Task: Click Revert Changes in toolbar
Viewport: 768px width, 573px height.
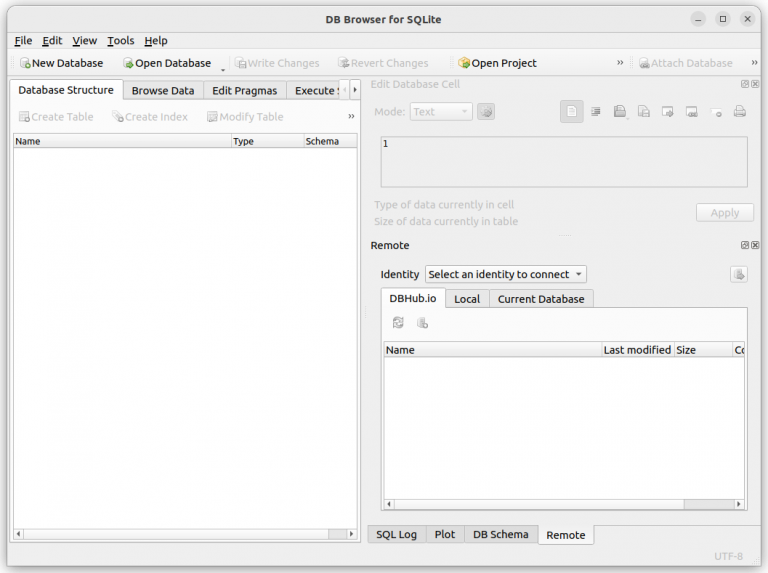Action: (383, 63)
